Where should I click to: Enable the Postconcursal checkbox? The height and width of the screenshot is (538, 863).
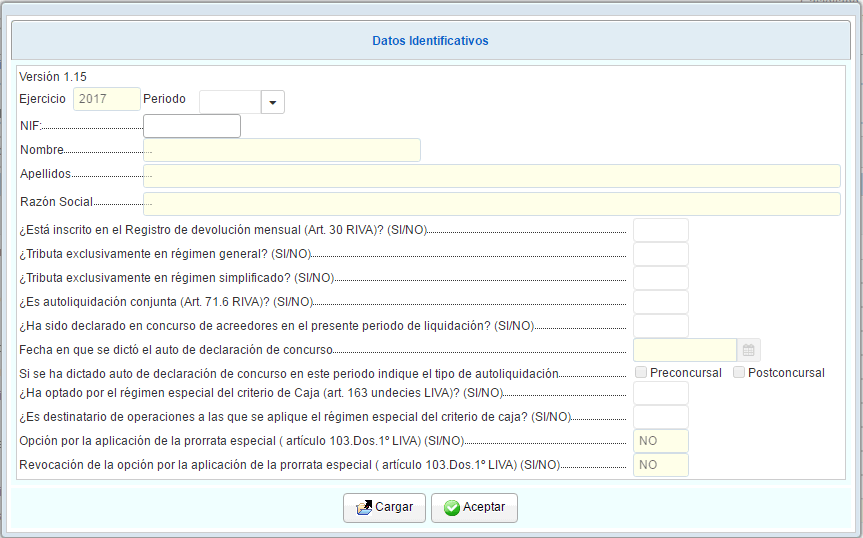click(x=739, y=373)
